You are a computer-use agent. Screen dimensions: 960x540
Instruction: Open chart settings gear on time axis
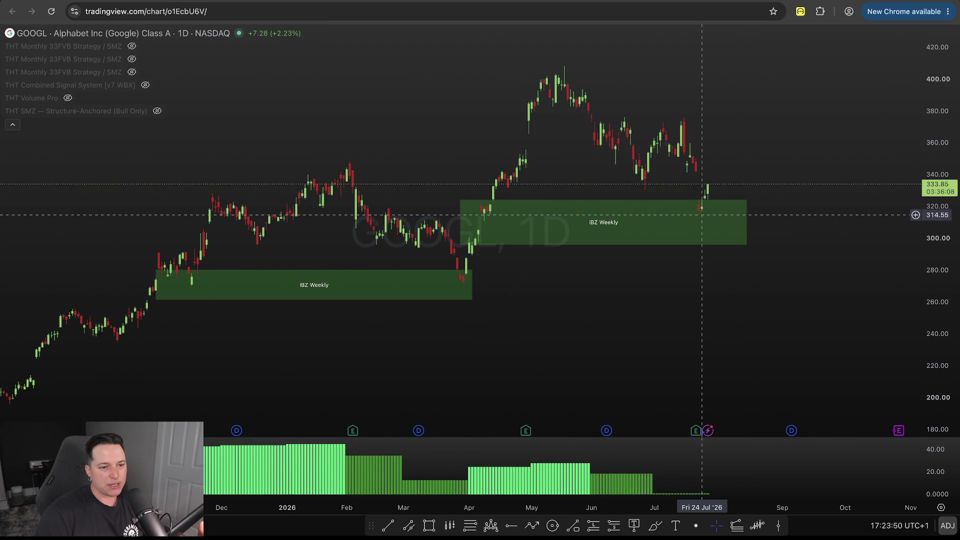(x=941, y=508)
